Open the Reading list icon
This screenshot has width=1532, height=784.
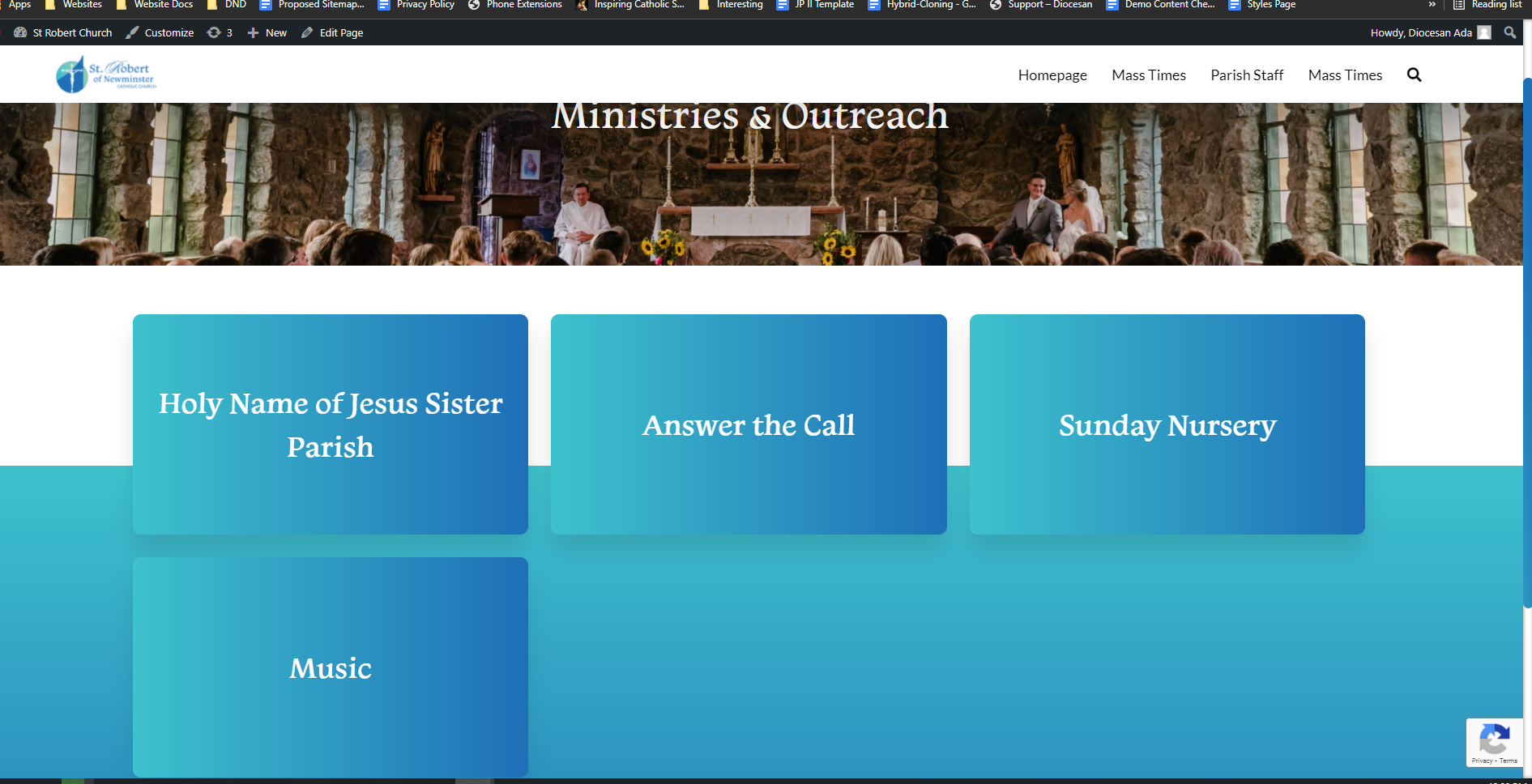tap(1487, 5)
